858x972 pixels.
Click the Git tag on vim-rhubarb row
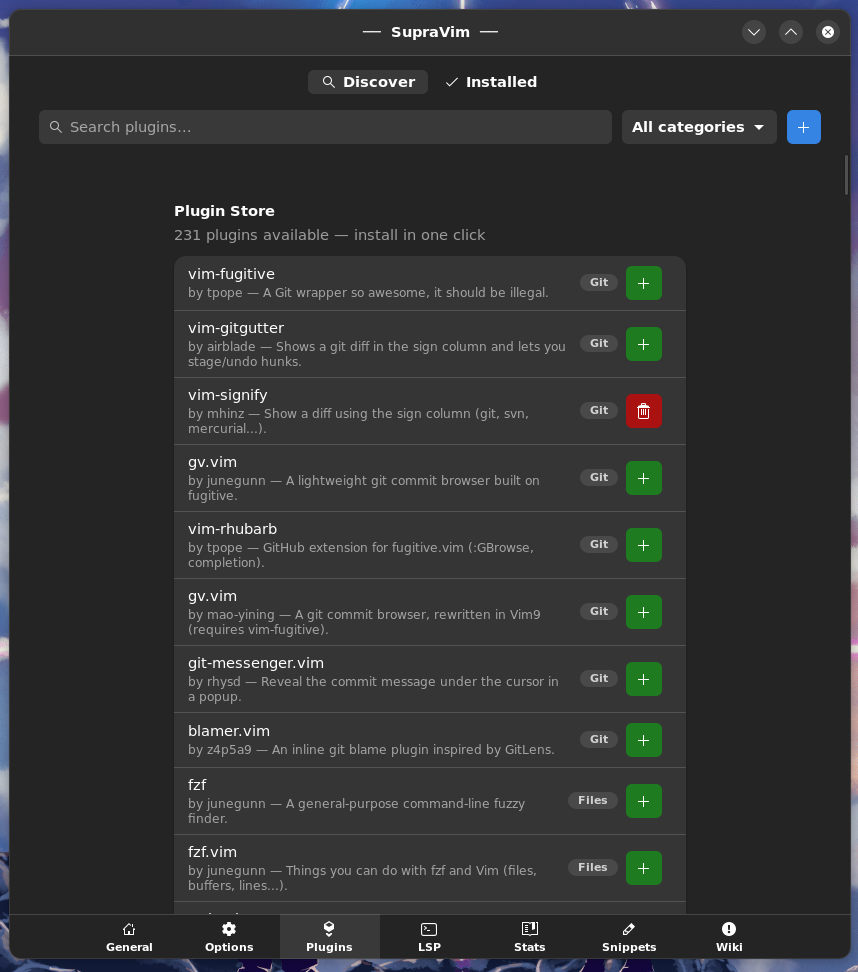coord(598,544)
